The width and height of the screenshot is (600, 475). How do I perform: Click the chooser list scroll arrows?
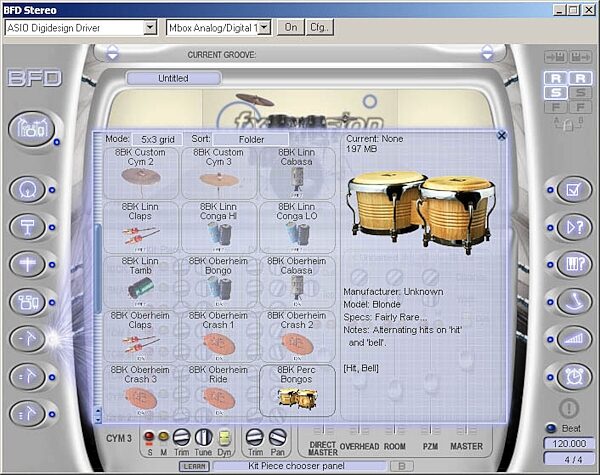pos(98,415)
